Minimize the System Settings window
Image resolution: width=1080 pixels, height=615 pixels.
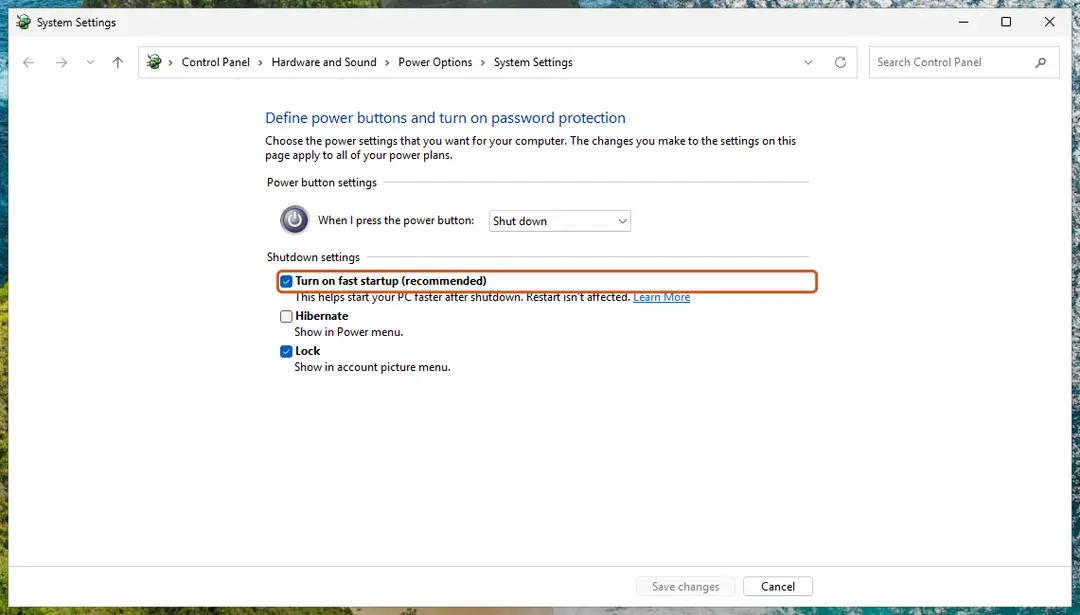[x=964, y=22]
